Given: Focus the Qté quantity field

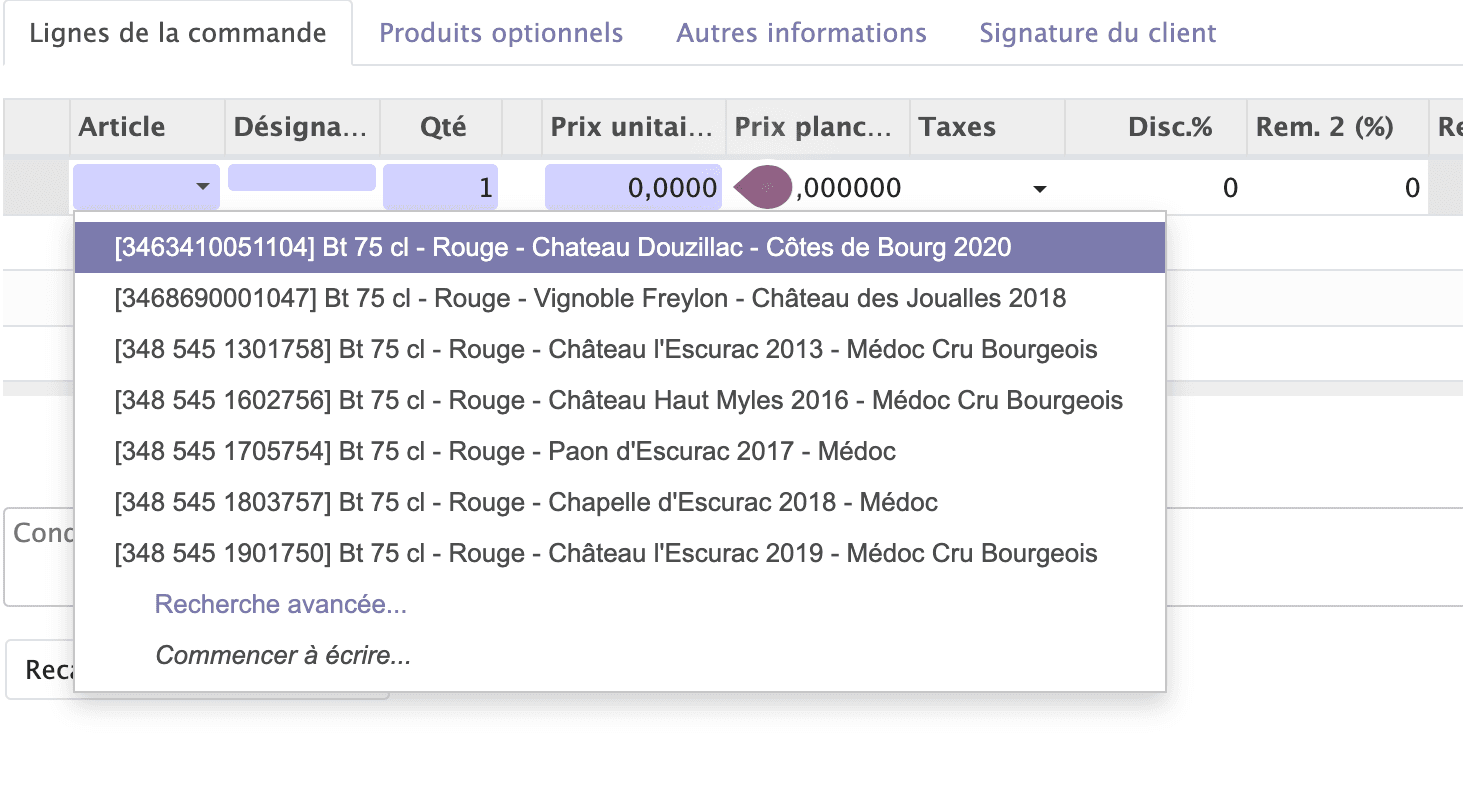Looking at the screenshot, I should [x=440, y=187].
